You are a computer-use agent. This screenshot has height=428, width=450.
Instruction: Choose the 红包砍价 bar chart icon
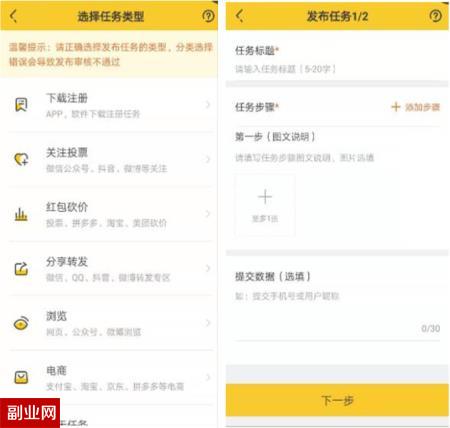(21, 214)
